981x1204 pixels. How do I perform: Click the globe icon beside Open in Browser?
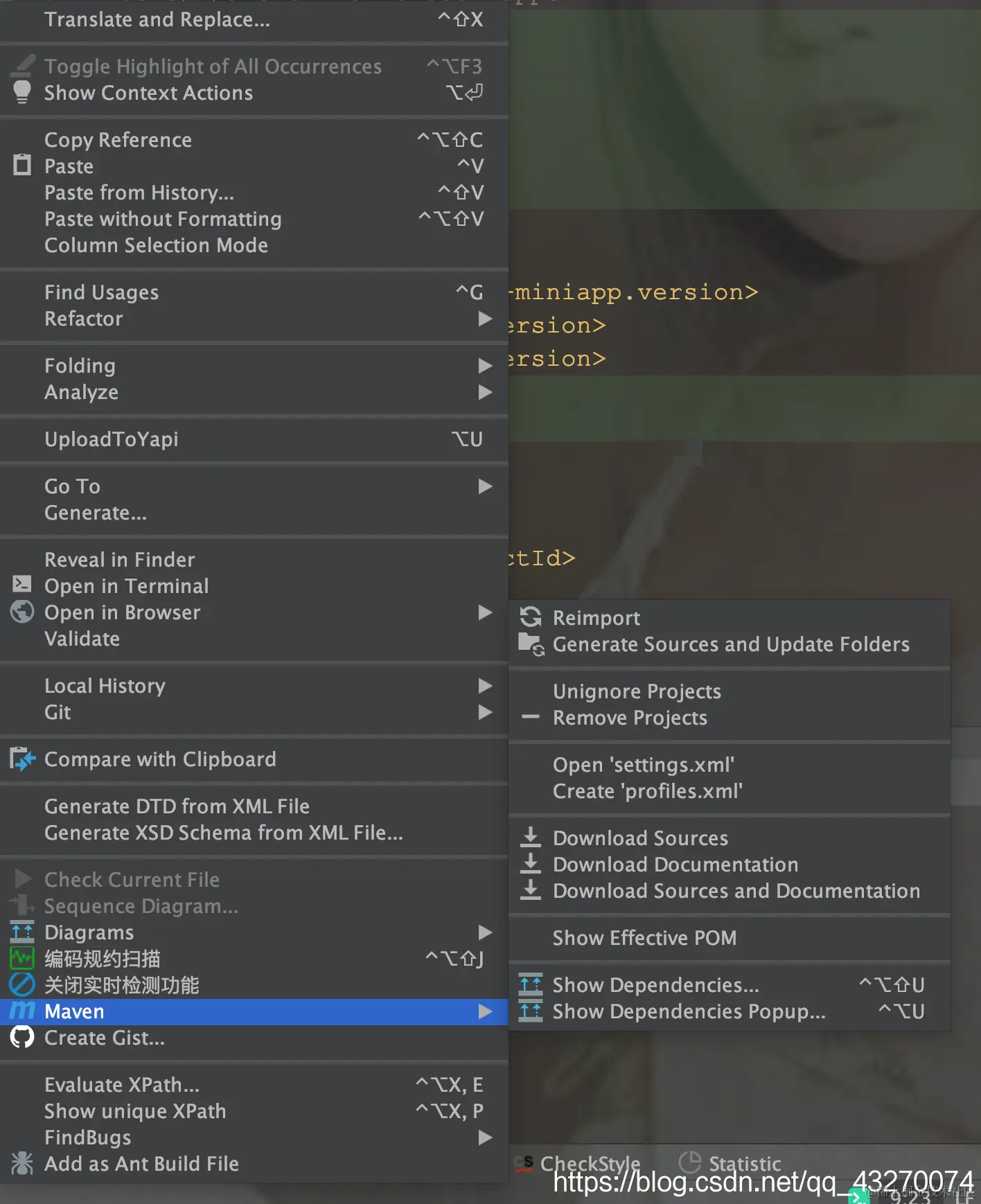coord(22,612)
